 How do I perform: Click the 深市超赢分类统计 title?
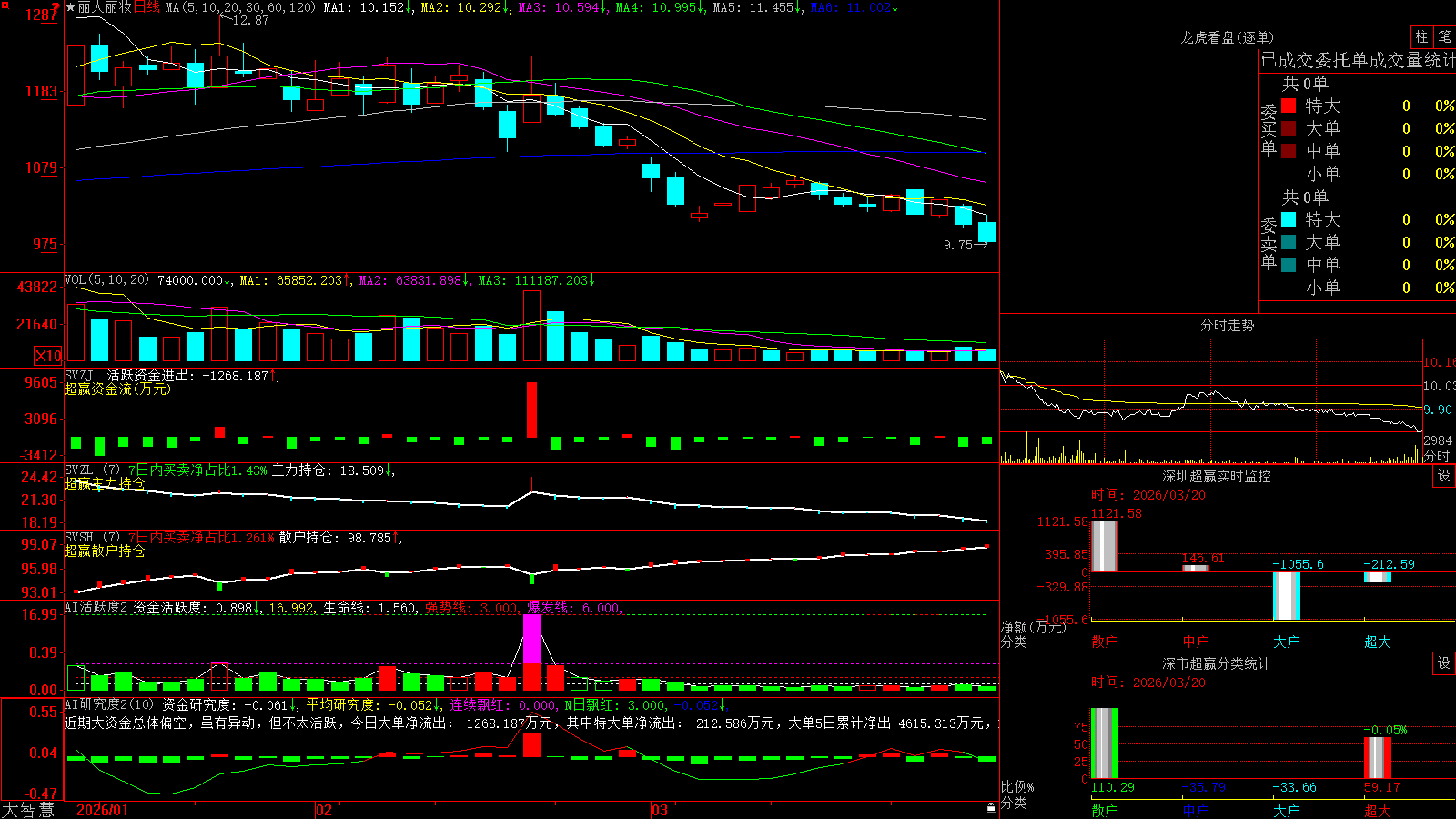(x=1216, y=663)
